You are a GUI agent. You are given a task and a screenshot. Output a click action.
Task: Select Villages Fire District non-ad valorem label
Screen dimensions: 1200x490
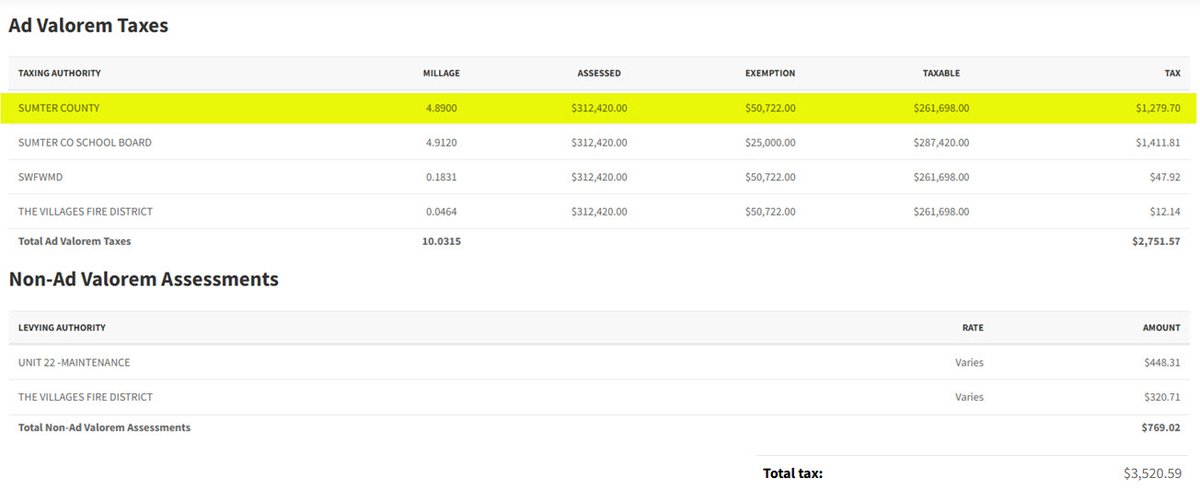[85, 397]
